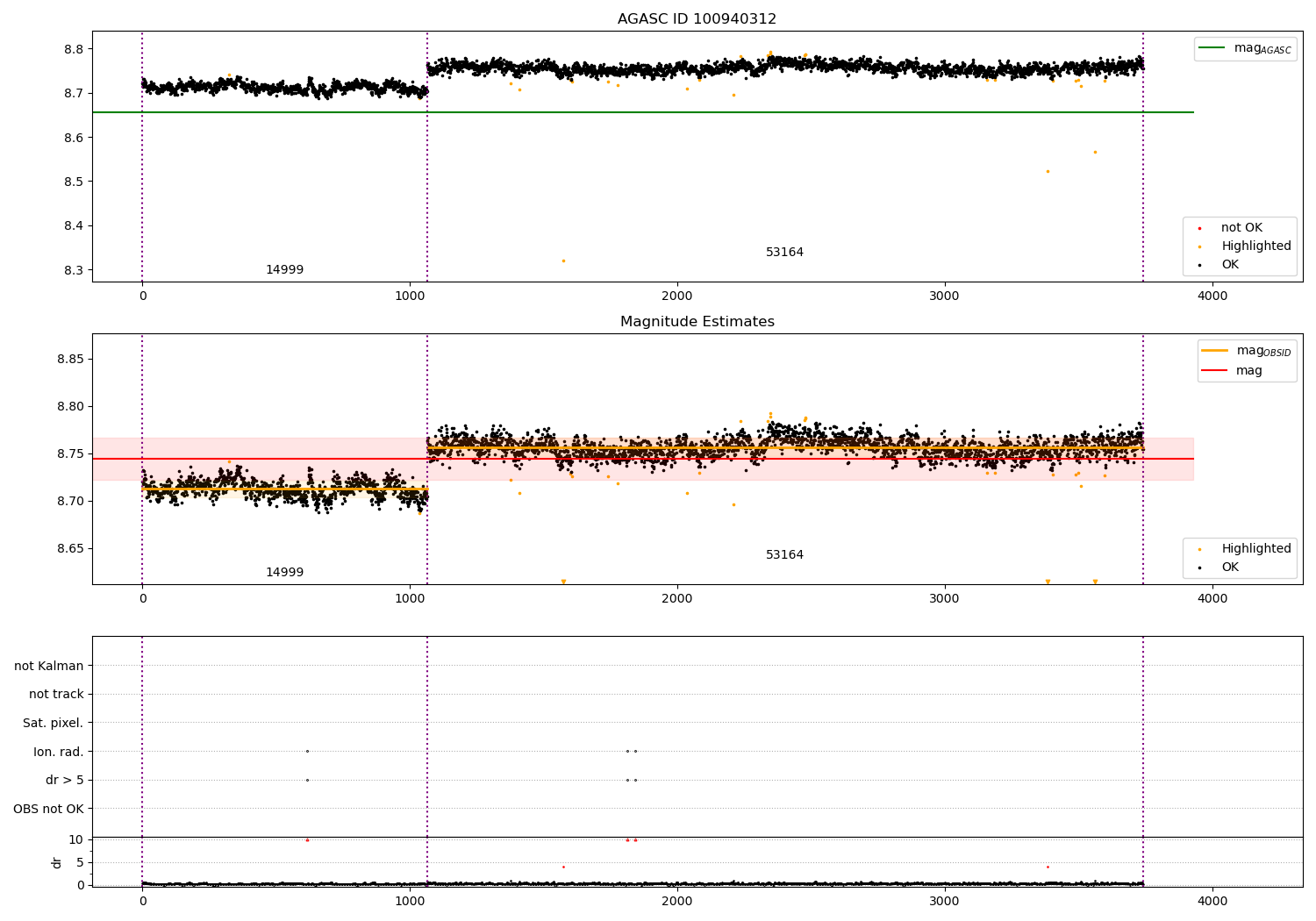Click the '14999' label in Magnitude Estimates plot
The image size is (1316, 921).
(284, 572)
